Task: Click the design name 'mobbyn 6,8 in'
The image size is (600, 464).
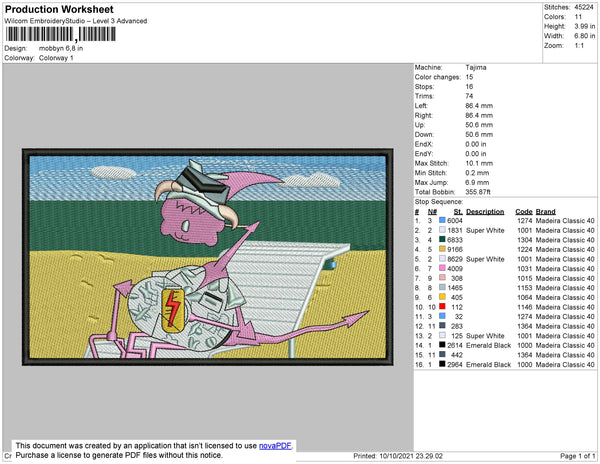Action: click(x=61, y=49)
